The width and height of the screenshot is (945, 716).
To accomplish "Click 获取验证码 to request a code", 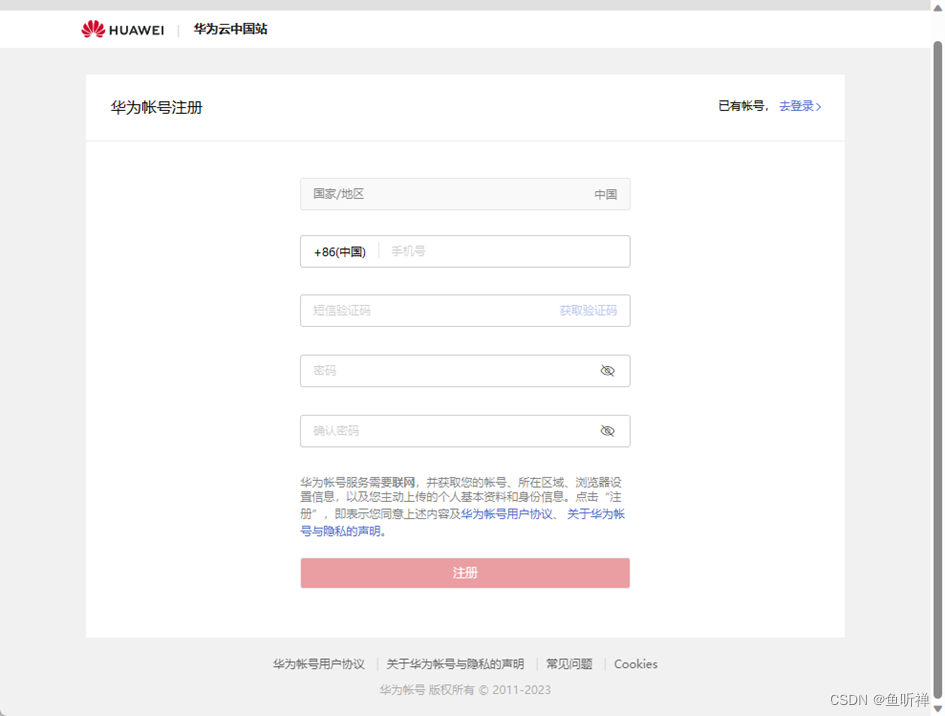I will (x=588, y=310).
